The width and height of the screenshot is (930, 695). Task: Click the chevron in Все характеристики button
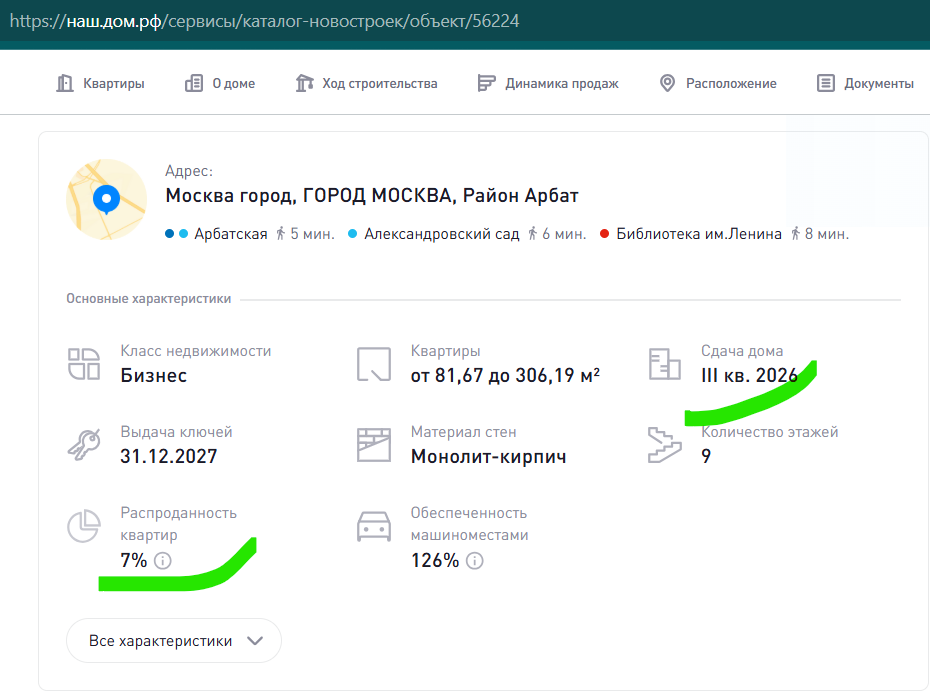click(255, 641)
